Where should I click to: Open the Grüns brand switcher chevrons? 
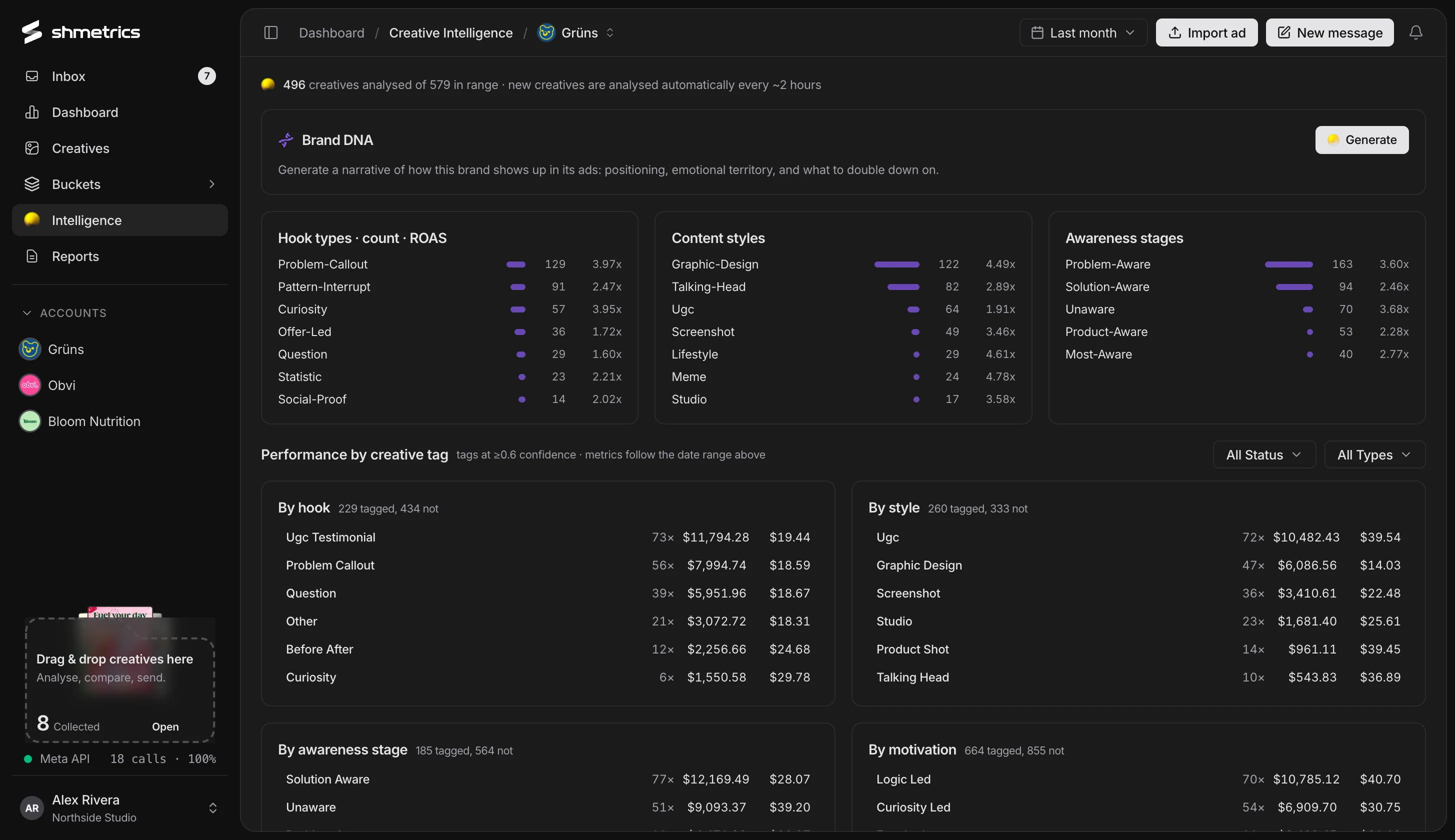[610, 33]
